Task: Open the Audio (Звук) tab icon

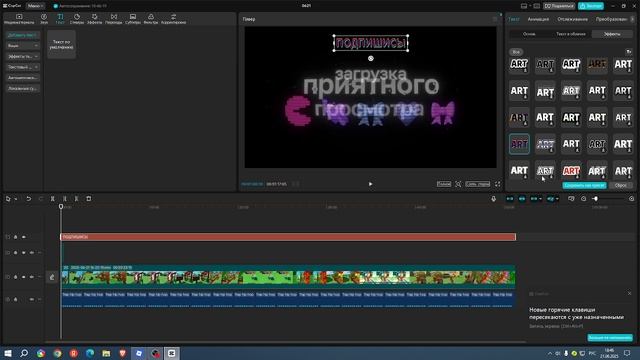Action: 44,18
